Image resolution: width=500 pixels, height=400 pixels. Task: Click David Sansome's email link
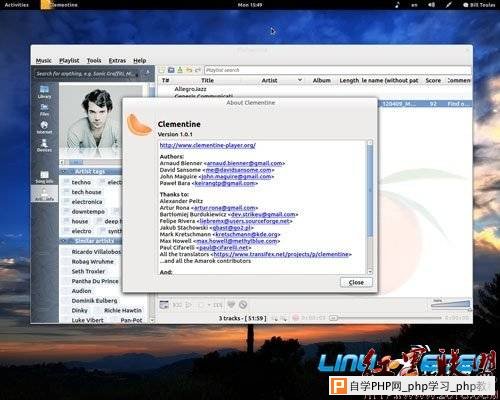click(x=239, y=170)
